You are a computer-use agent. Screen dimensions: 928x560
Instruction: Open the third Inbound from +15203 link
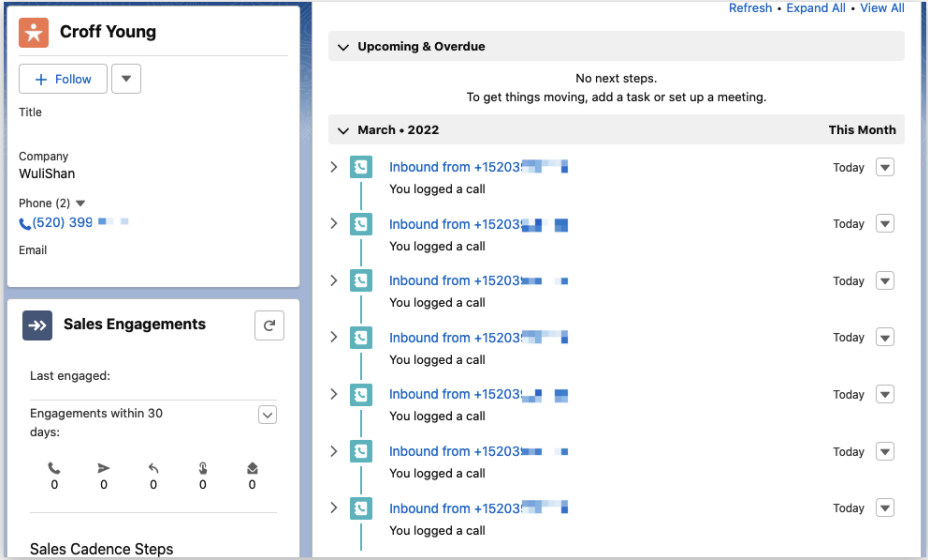click(478, 281)
